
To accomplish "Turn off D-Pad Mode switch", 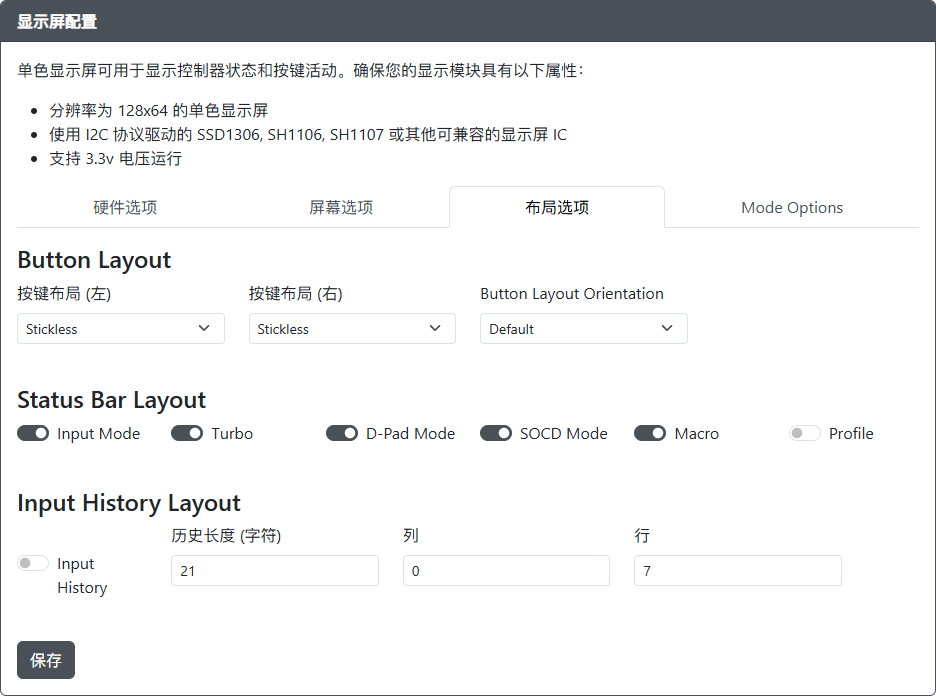I will (342, 434).
